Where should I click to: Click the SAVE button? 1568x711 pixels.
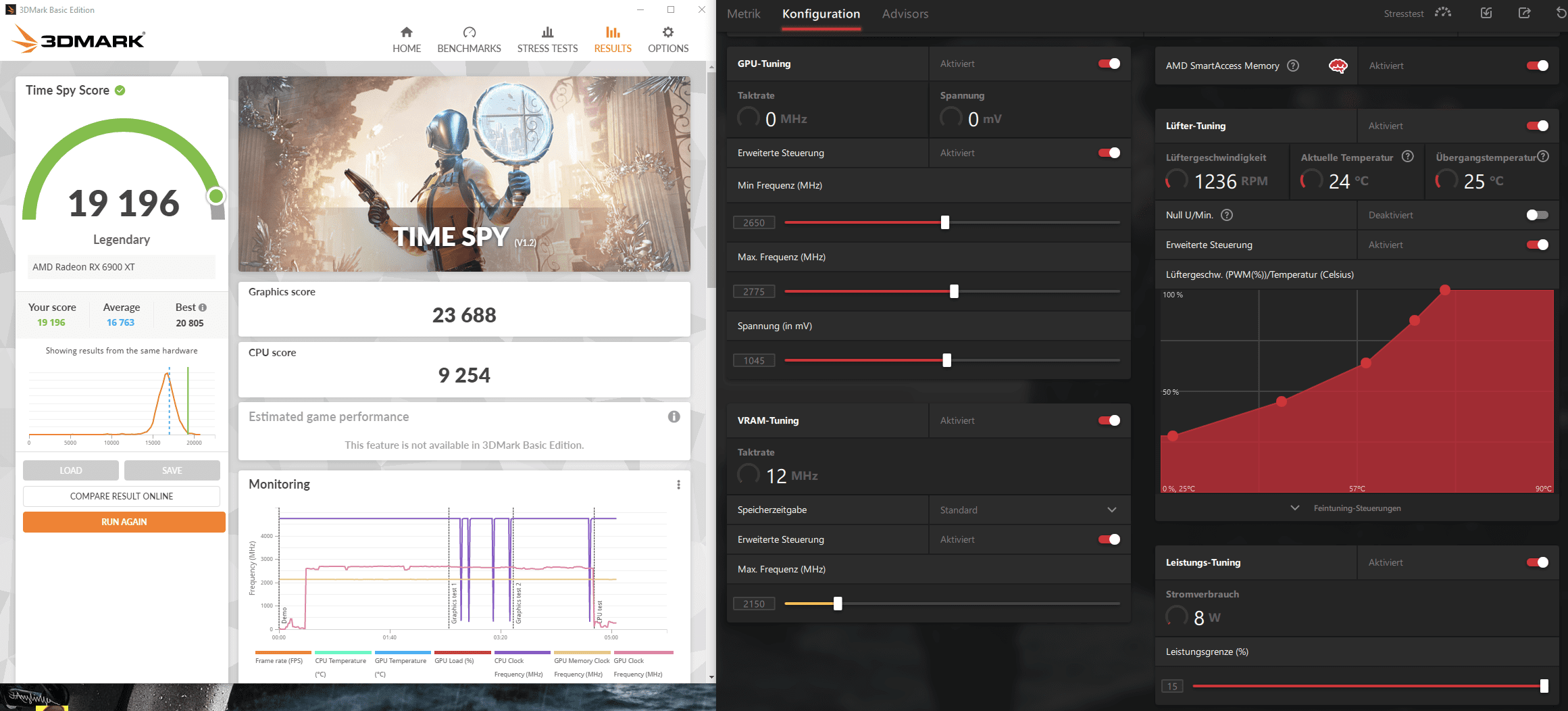[x=172, y=470]
